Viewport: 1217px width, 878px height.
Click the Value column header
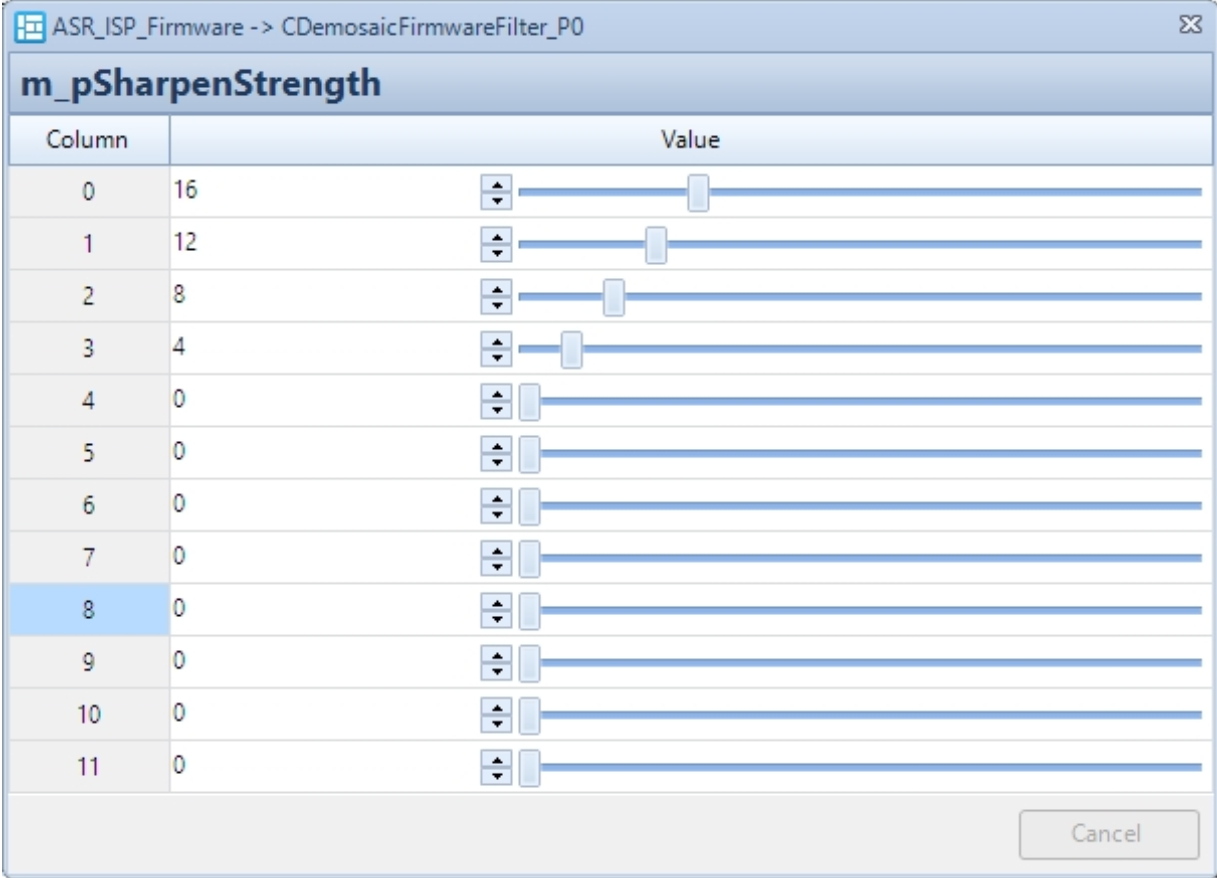[692, 141]
